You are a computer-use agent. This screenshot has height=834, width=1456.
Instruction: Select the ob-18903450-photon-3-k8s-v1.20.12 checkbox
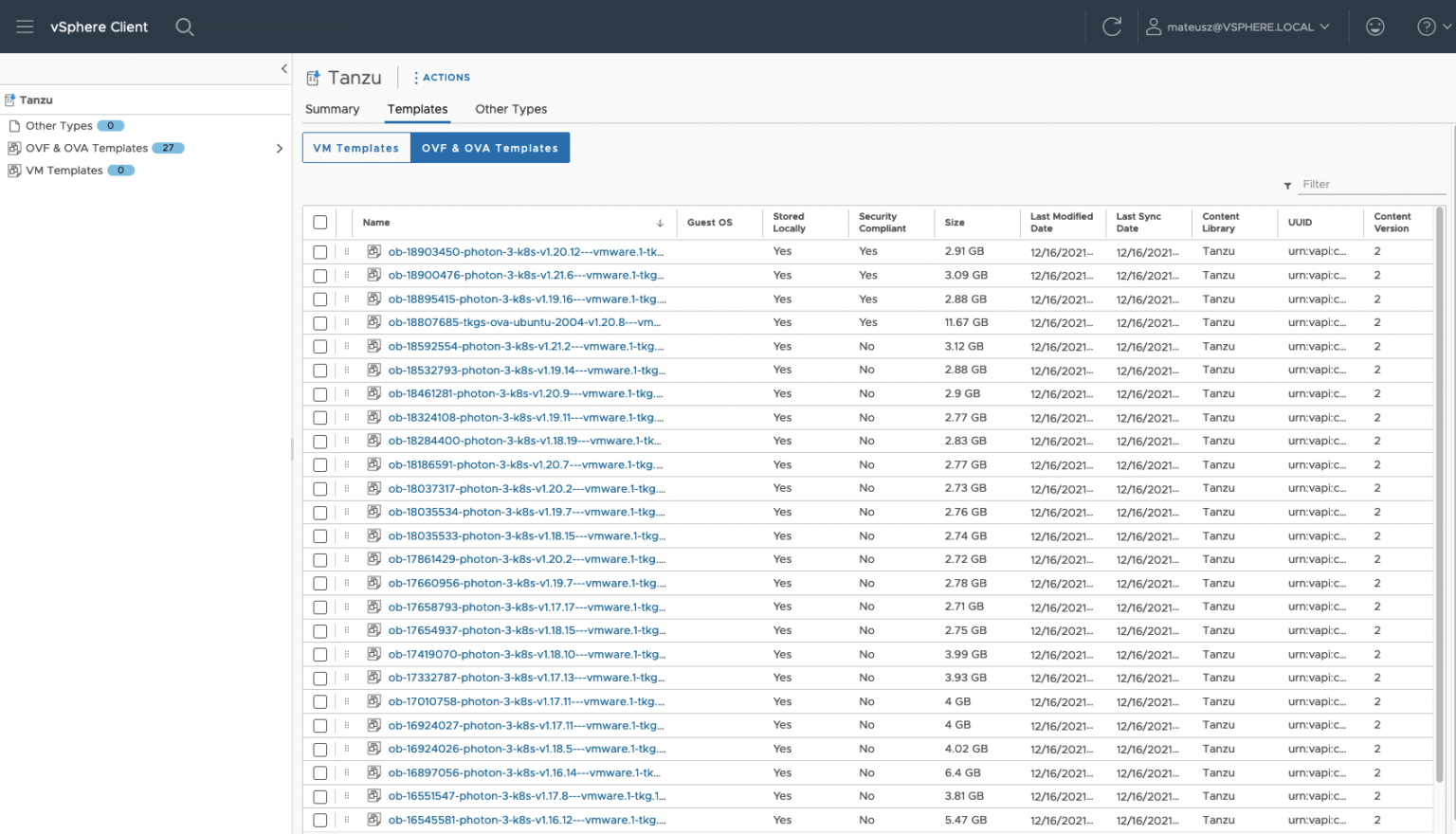click(319, 251)
